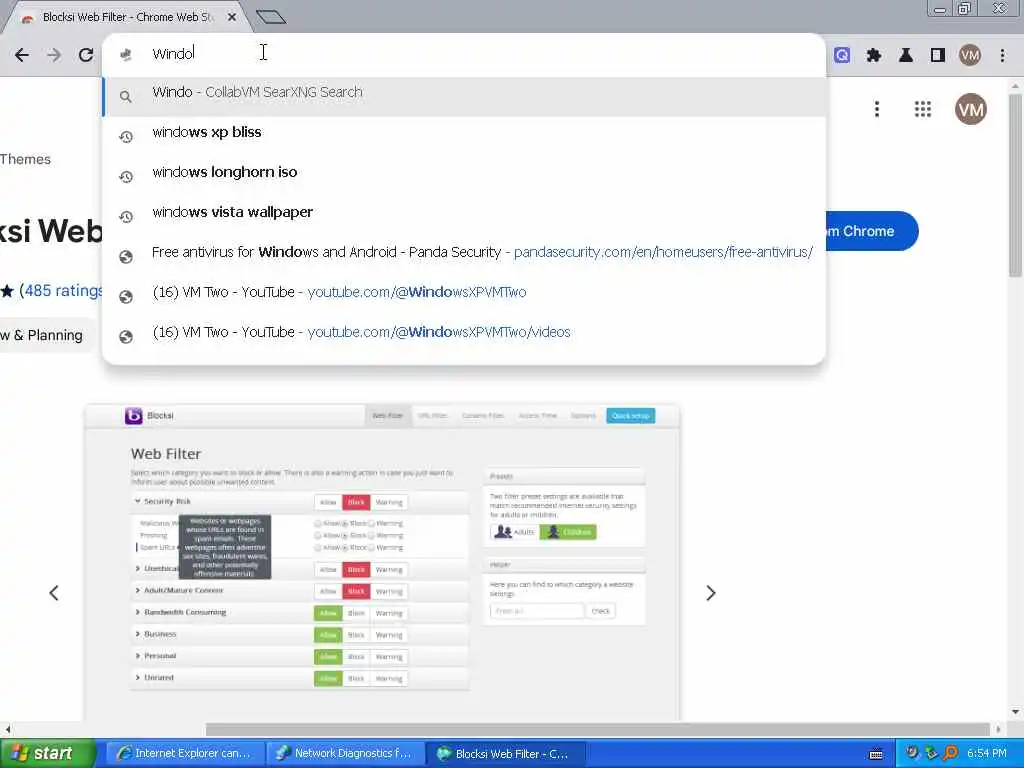The width and height of the screenshot is (1024, 768).
Task: Click into the address bar text field
Action: coord(464,54)
